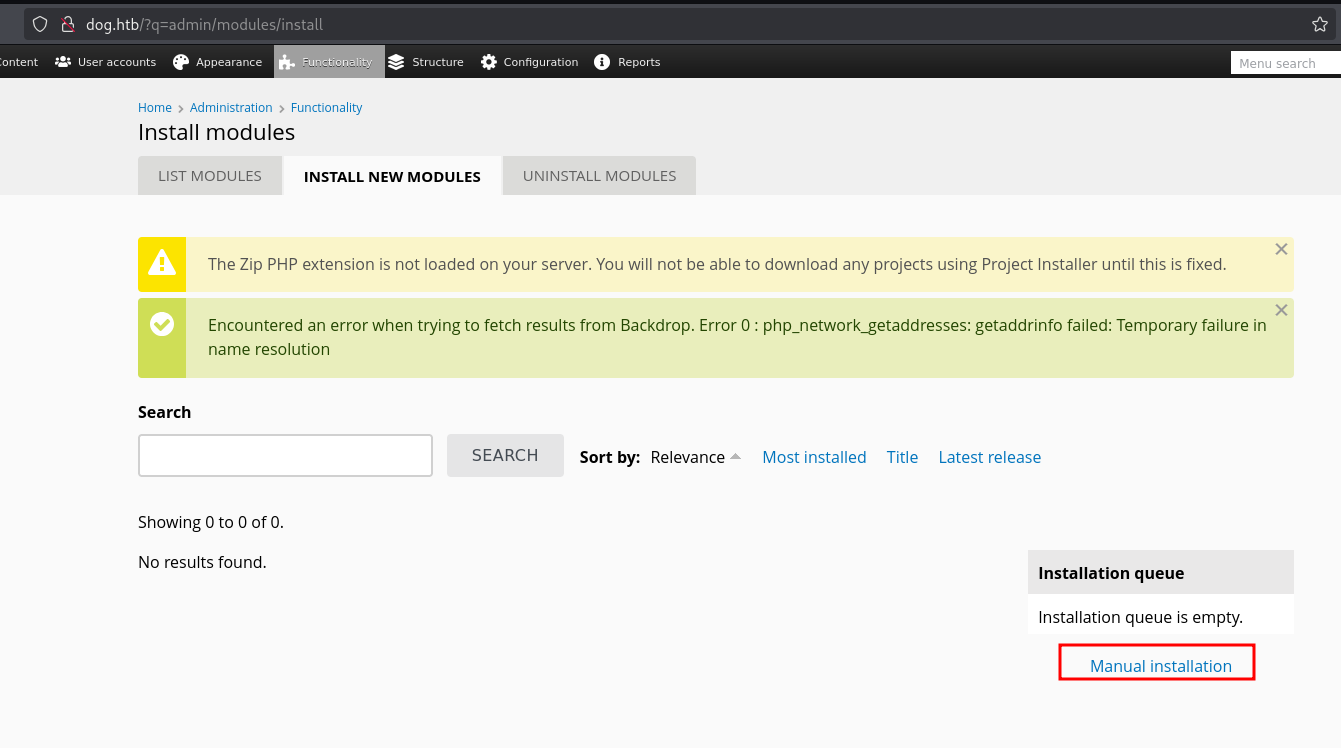Click the module Search text field
Viewport: 1341px width, 748px height.
coord(285,456)
